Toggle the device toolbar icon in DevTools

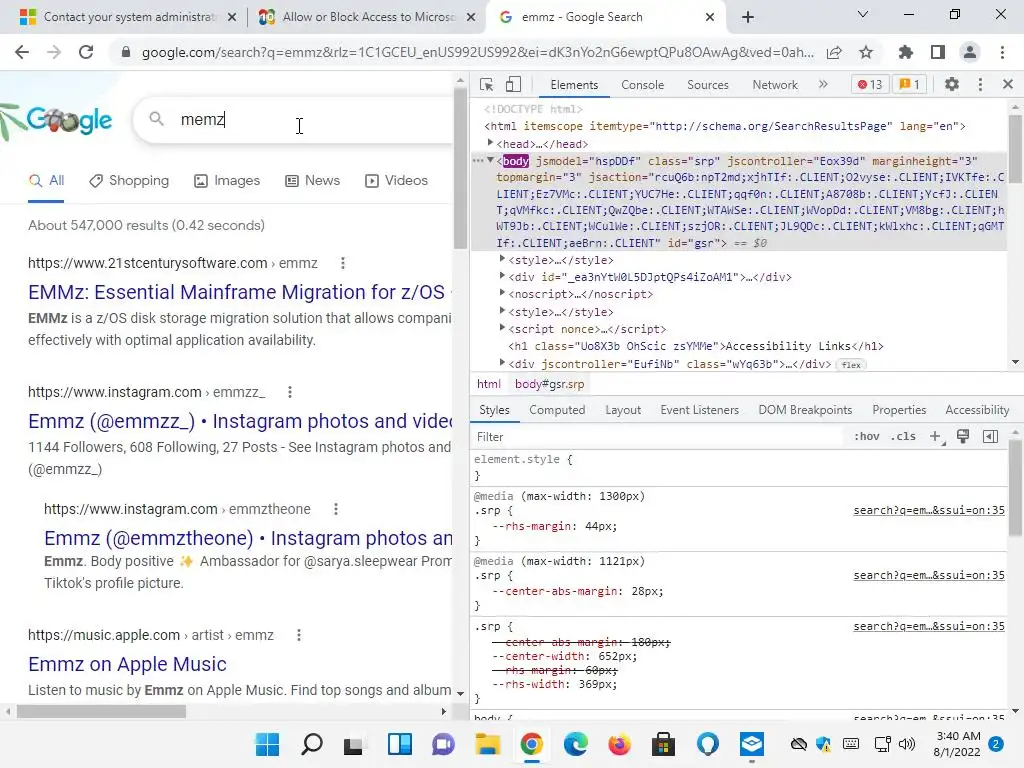513,84
